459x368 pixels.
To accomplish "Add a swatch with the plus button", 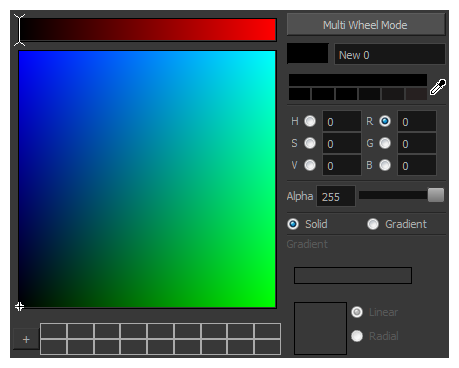I will coord(26,339).
